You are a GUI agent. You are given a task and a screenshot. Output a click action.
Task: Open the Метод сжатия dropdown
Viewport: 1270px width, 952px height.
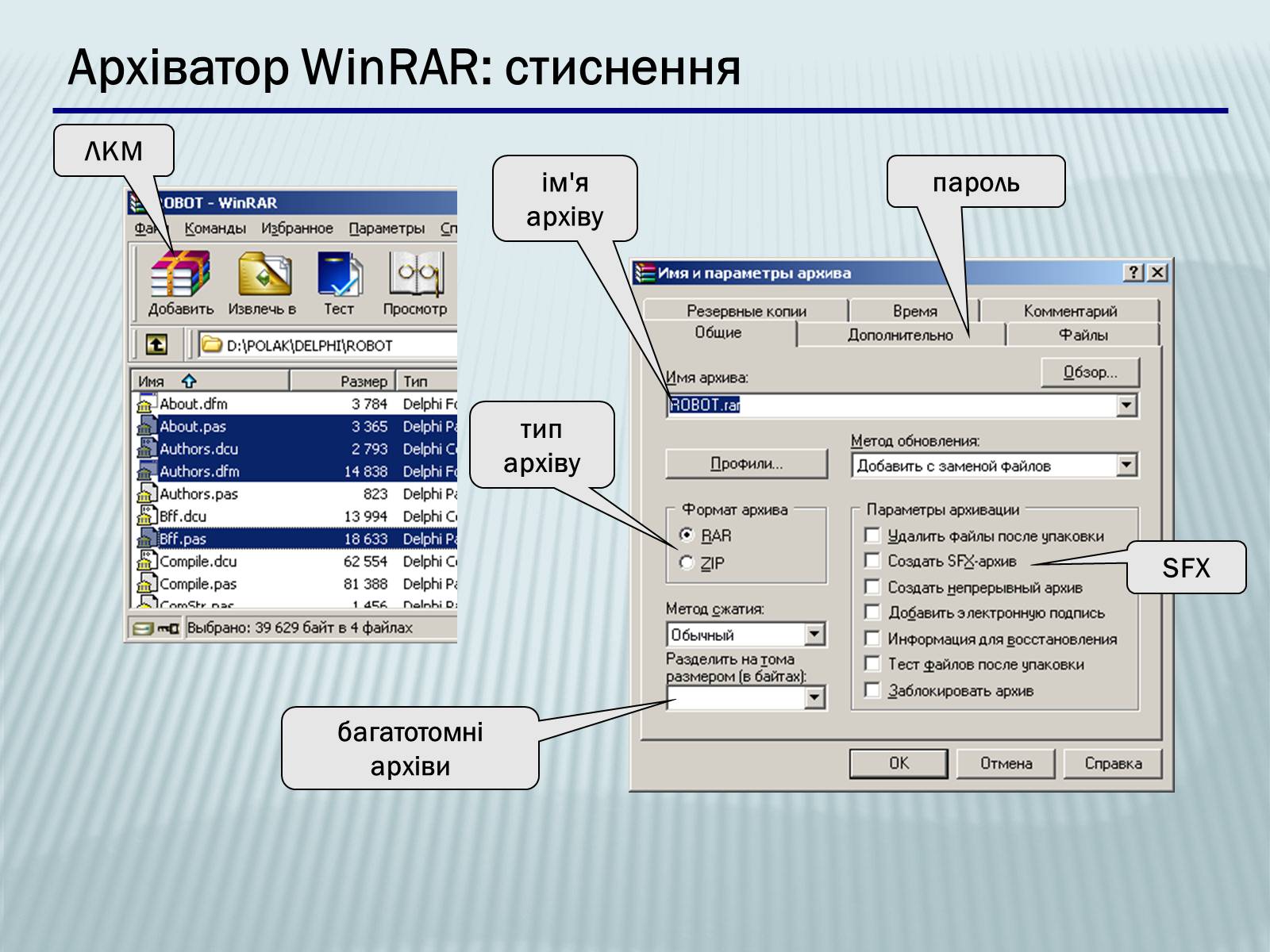pos(814,635)
